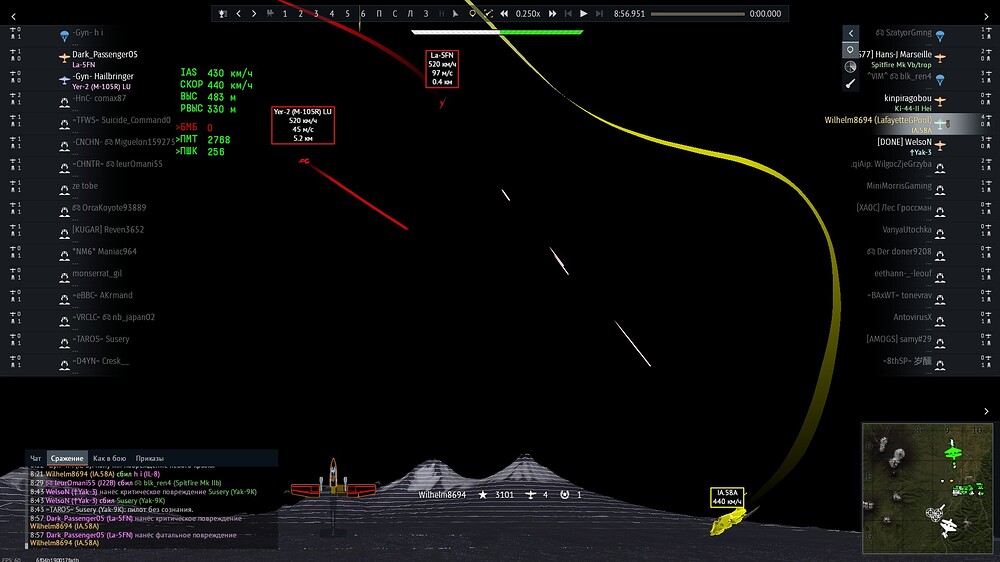
Task: Click the trophy icon in replay toolbar
Action: [222, 13]
